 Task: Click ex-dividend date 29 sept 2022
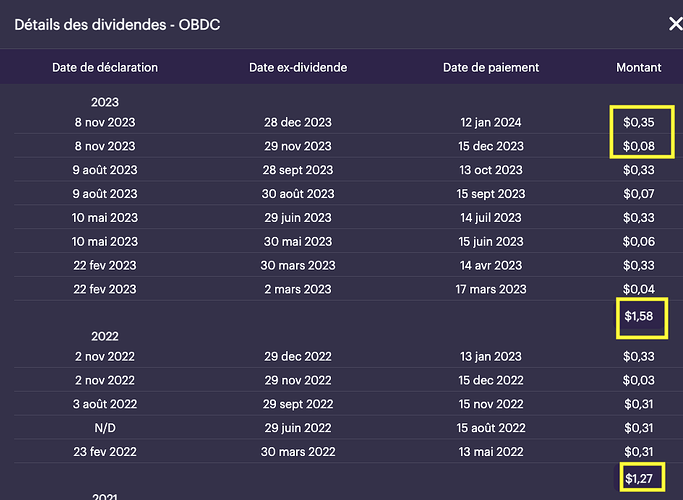point(298,404)
